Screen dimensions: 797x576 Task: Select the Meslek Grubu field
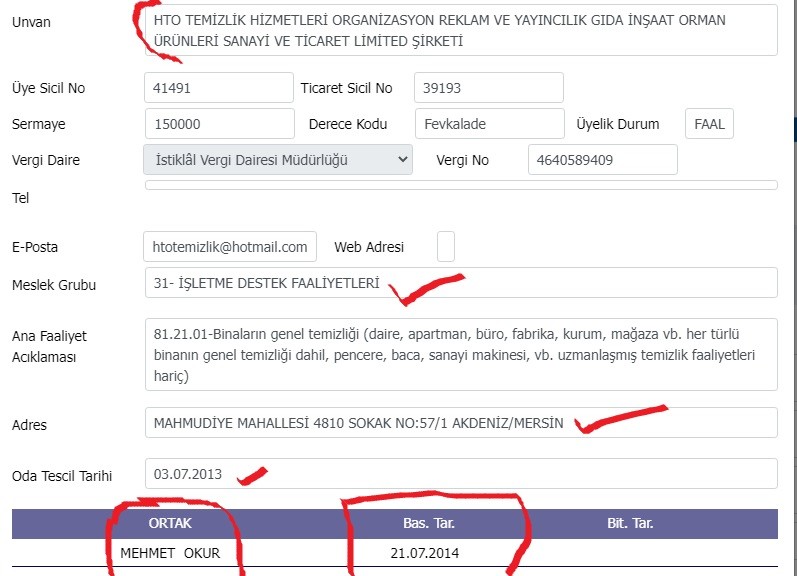[461, 283]
